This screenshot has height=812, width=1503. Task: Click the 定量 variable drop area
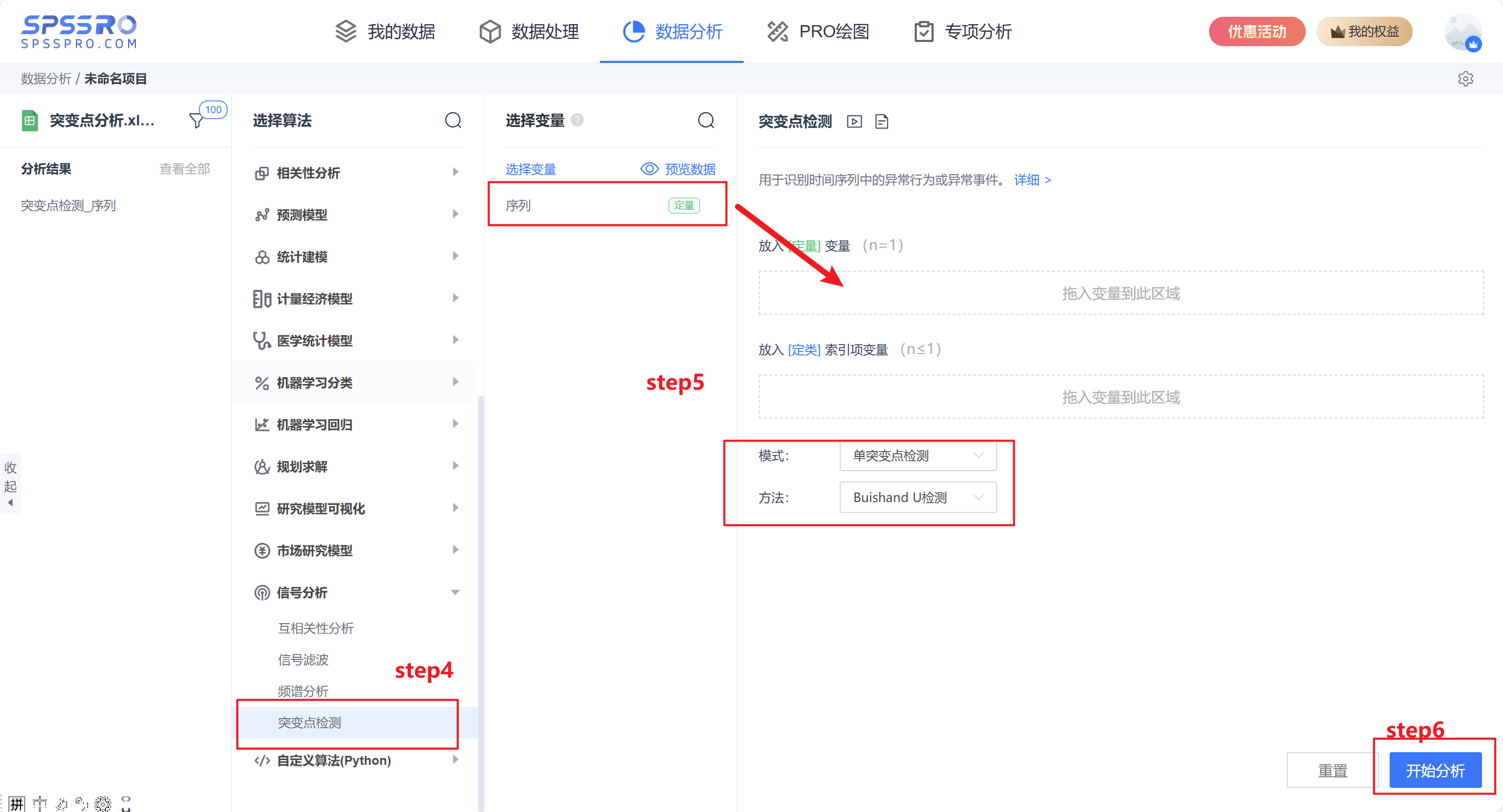(1121, 293)
